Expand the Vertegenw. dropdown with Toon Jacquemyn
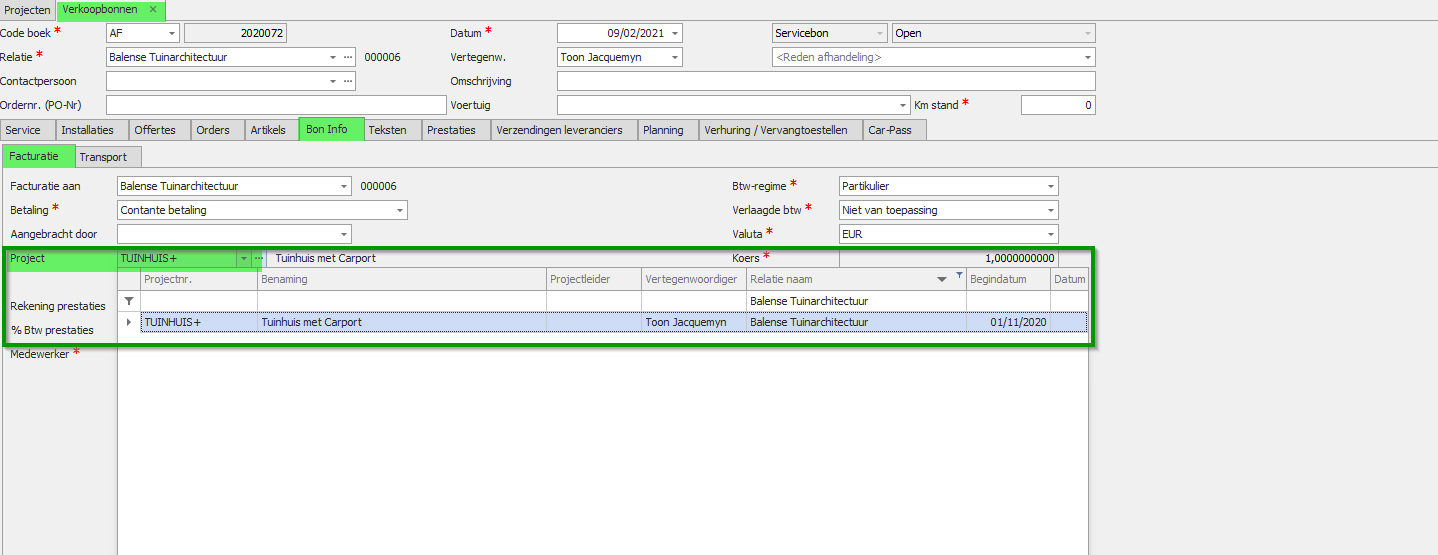 (x=675, y=57)
